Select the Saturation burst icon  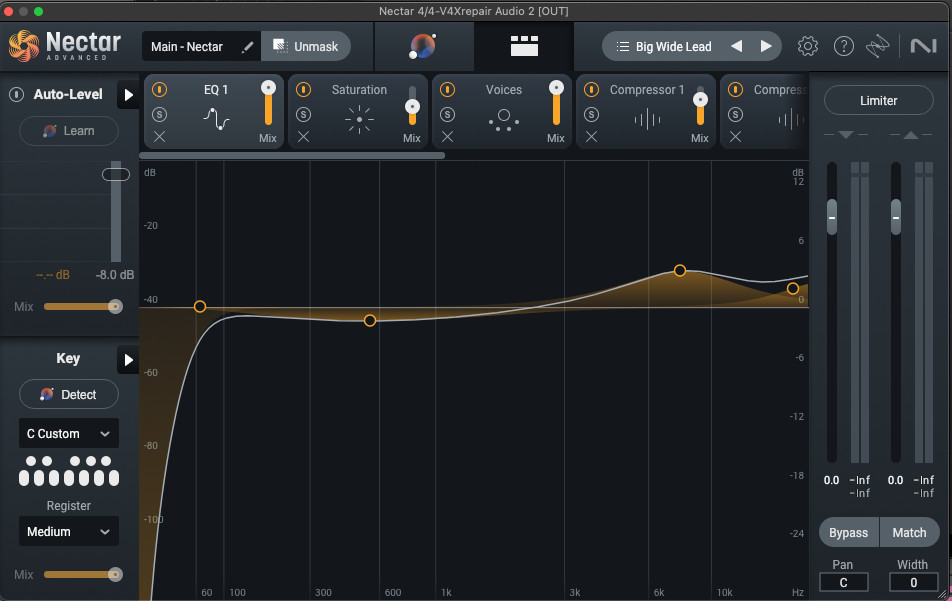359,120
